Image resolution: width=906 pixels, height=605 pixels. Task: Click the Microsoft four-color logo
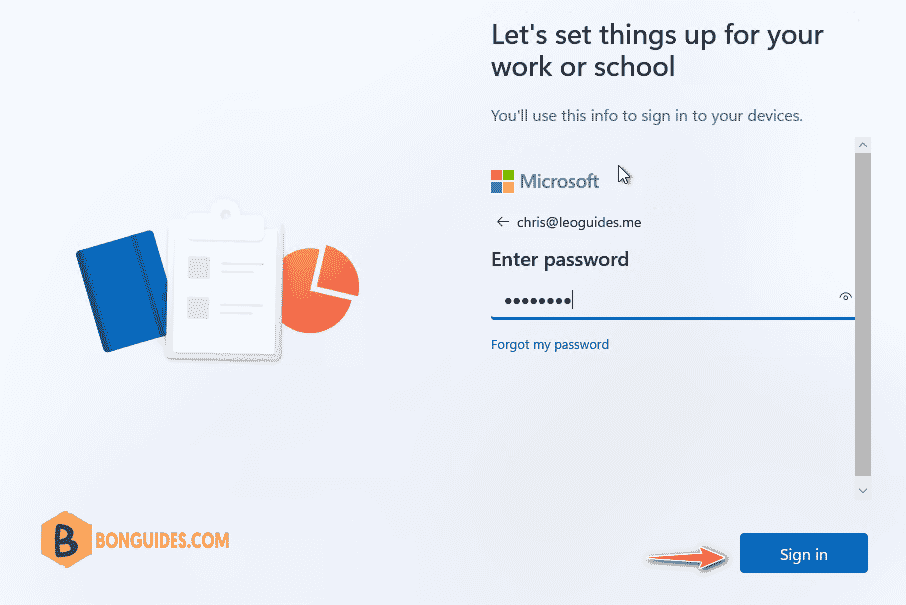coord(502,181)
